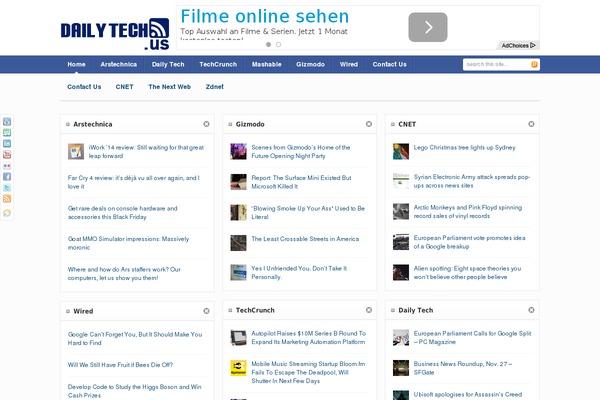Close the TechCrunch widget
The height and width of the screenshot is (400, 600).
369,310
